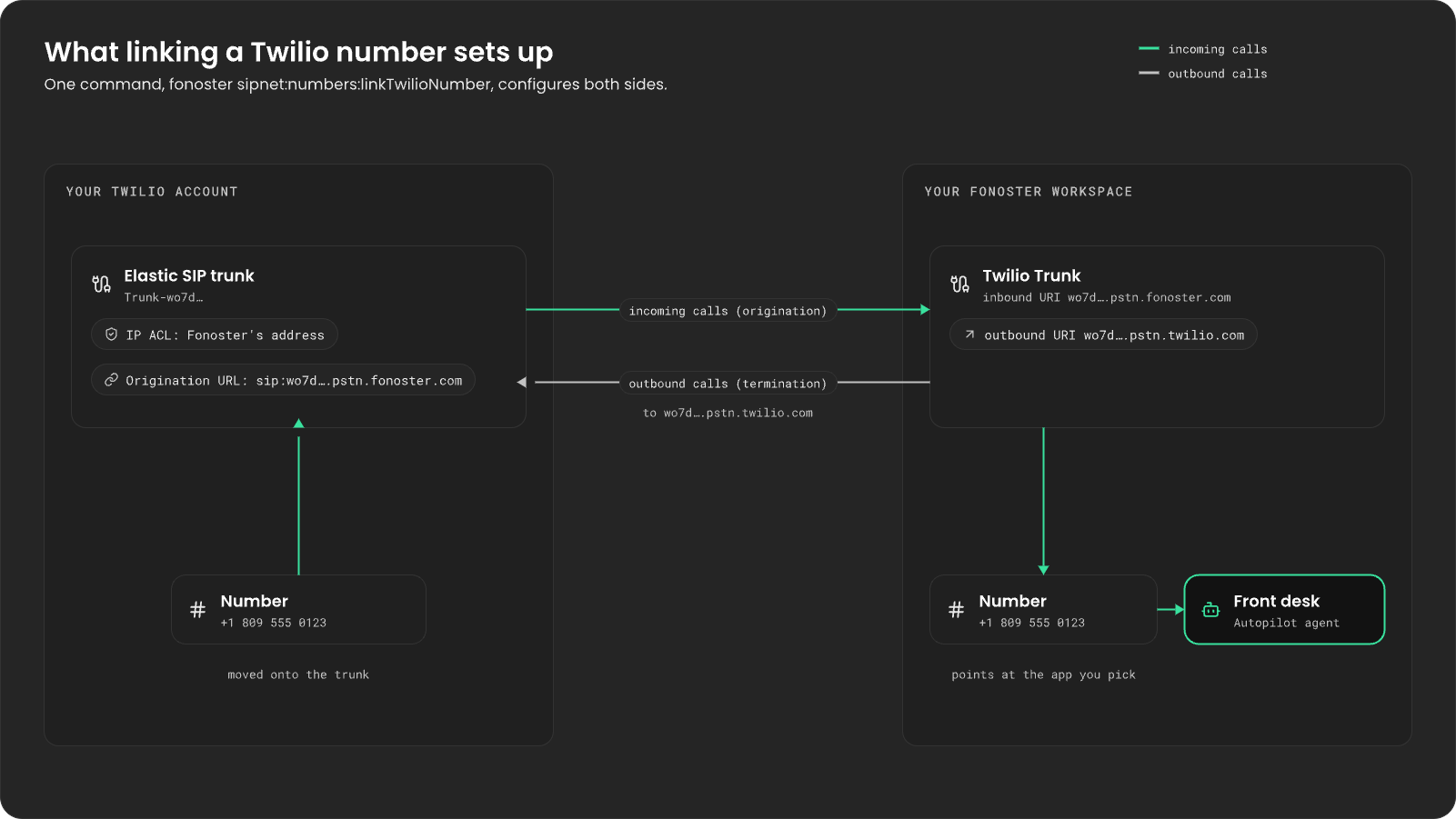1456x819 pixels.
Task: Click +1 809 555 0123 in Fonoster workspace
Action: [1031, 623]
